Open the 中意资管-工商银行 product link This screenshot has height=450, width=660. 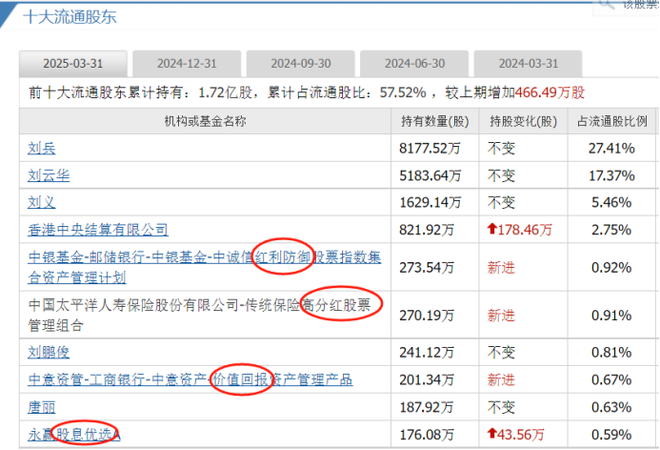tap(190, 380)
